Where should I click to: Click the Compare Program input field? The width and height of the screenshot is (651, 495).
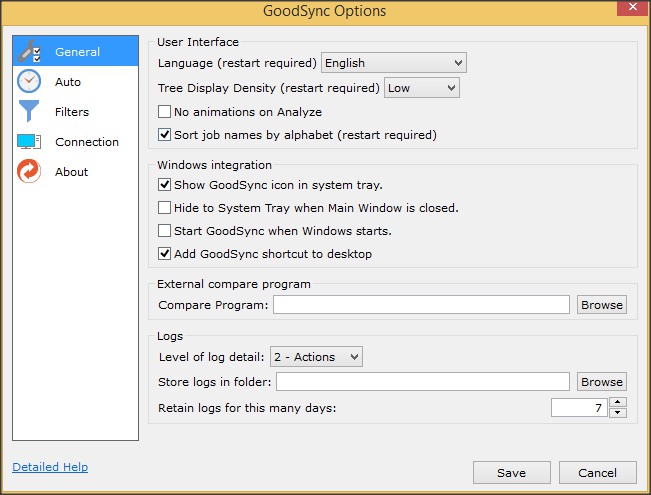point(421,305)
